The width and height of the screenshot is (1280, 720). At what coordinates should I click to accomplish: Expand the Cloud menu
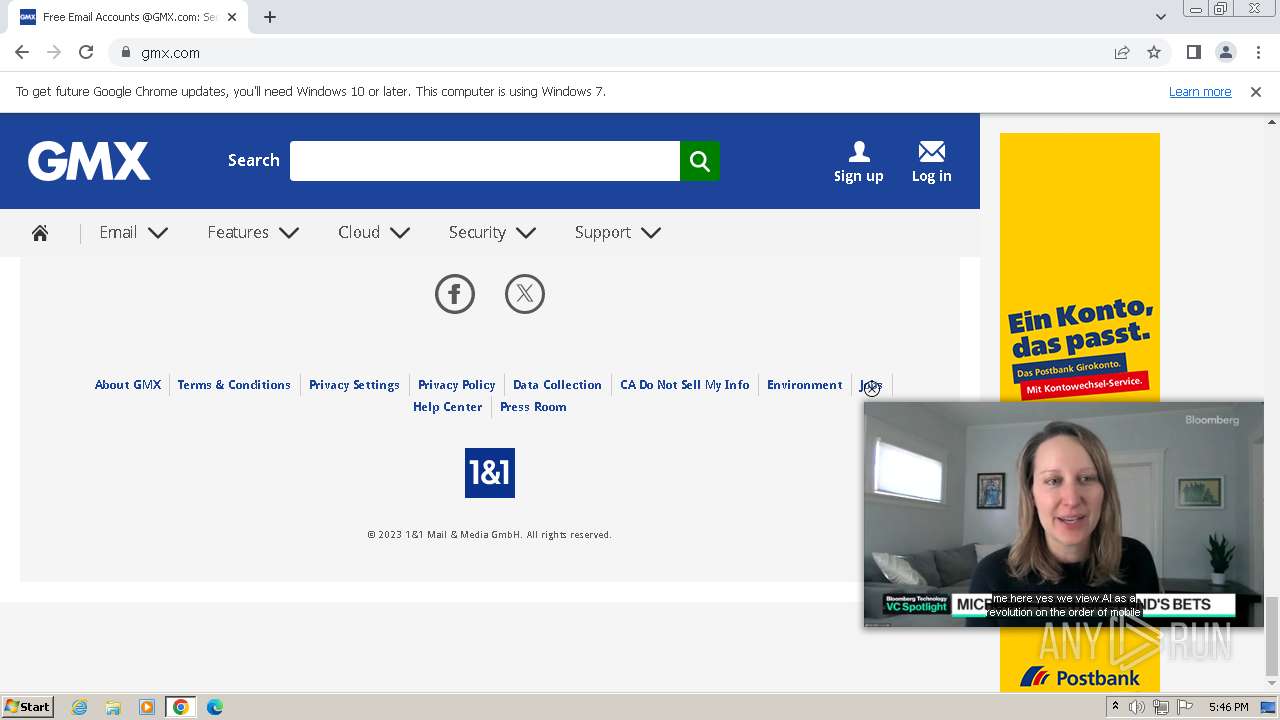click(x=374, y=232)
